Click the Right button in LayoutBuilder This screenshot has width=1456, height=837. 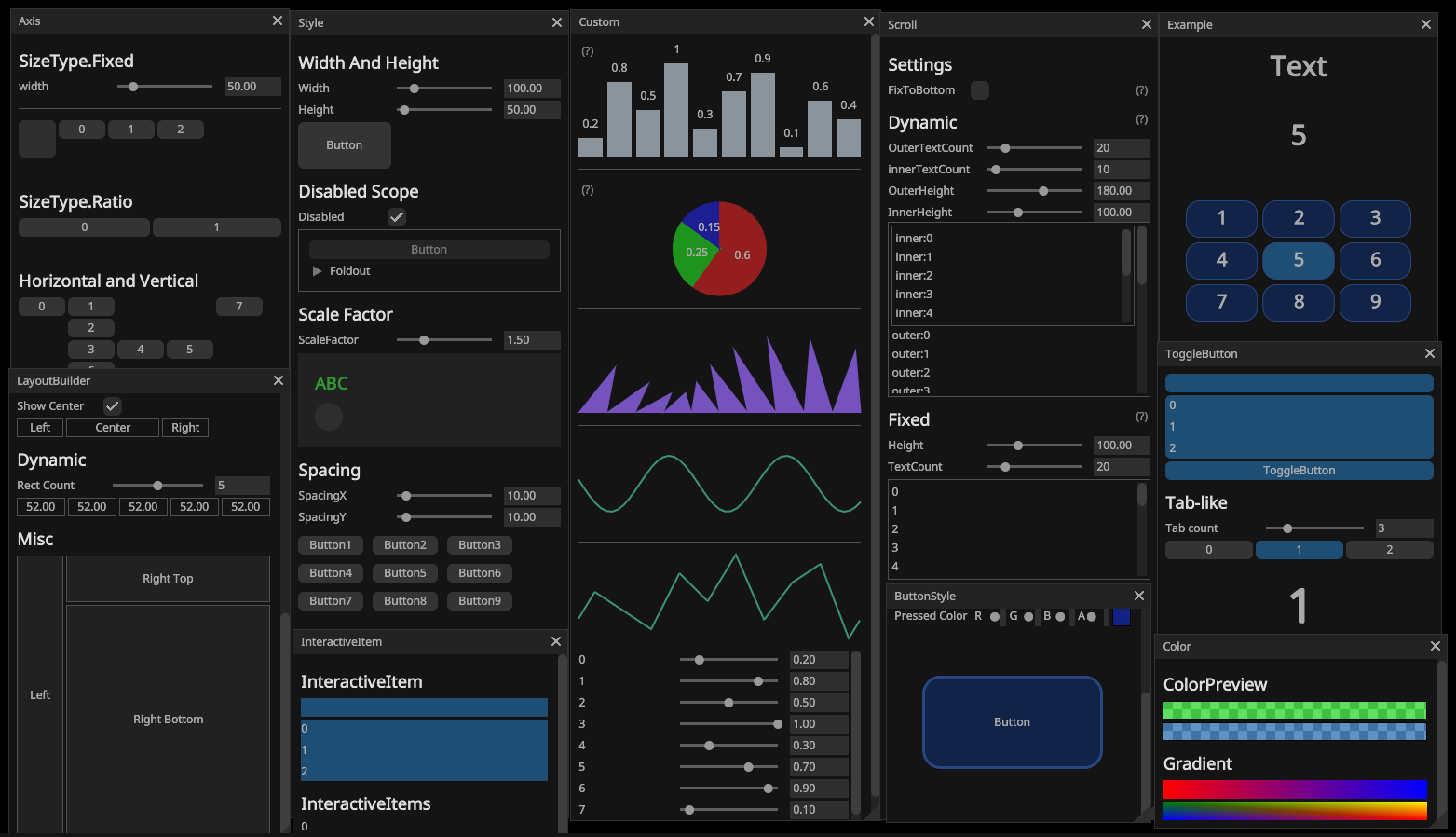pos(185,428)
